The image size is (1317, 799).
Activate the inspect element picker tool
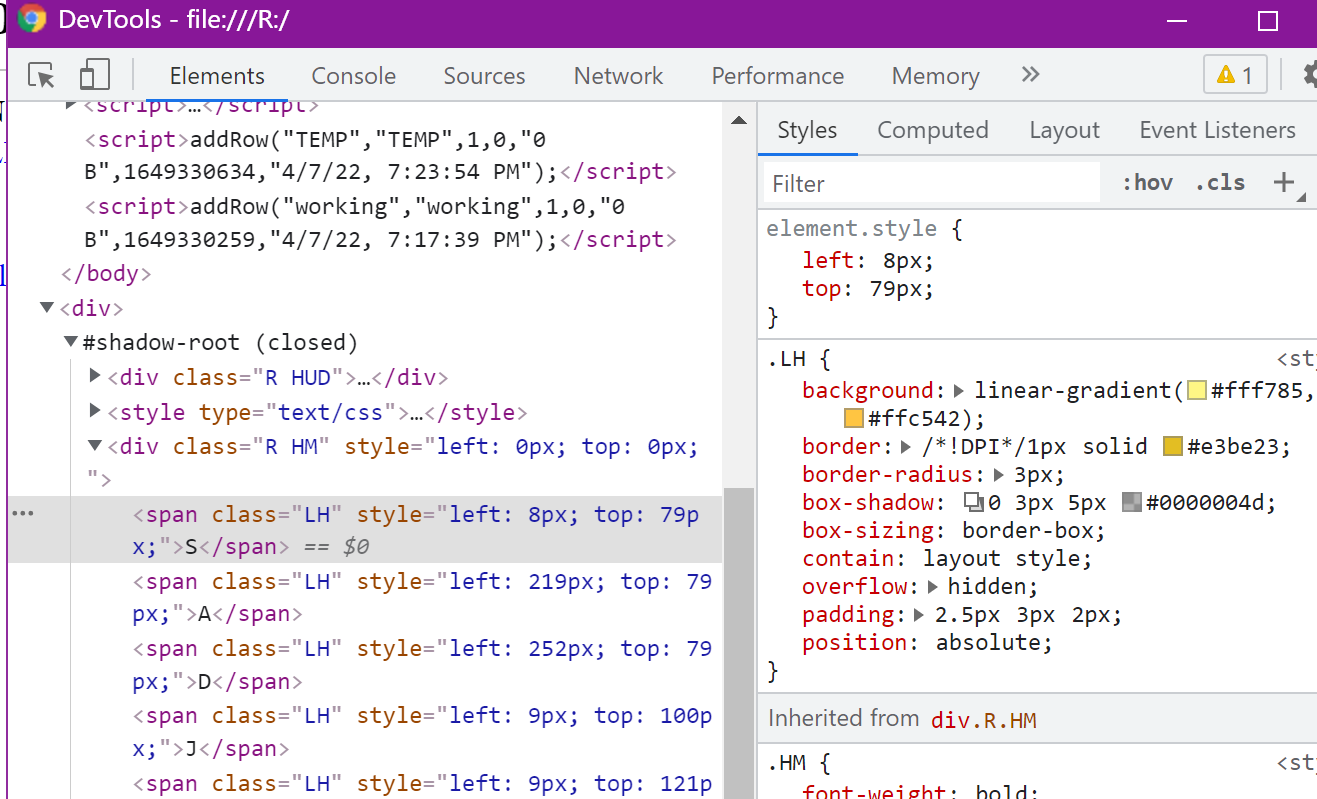pos(41,75)
